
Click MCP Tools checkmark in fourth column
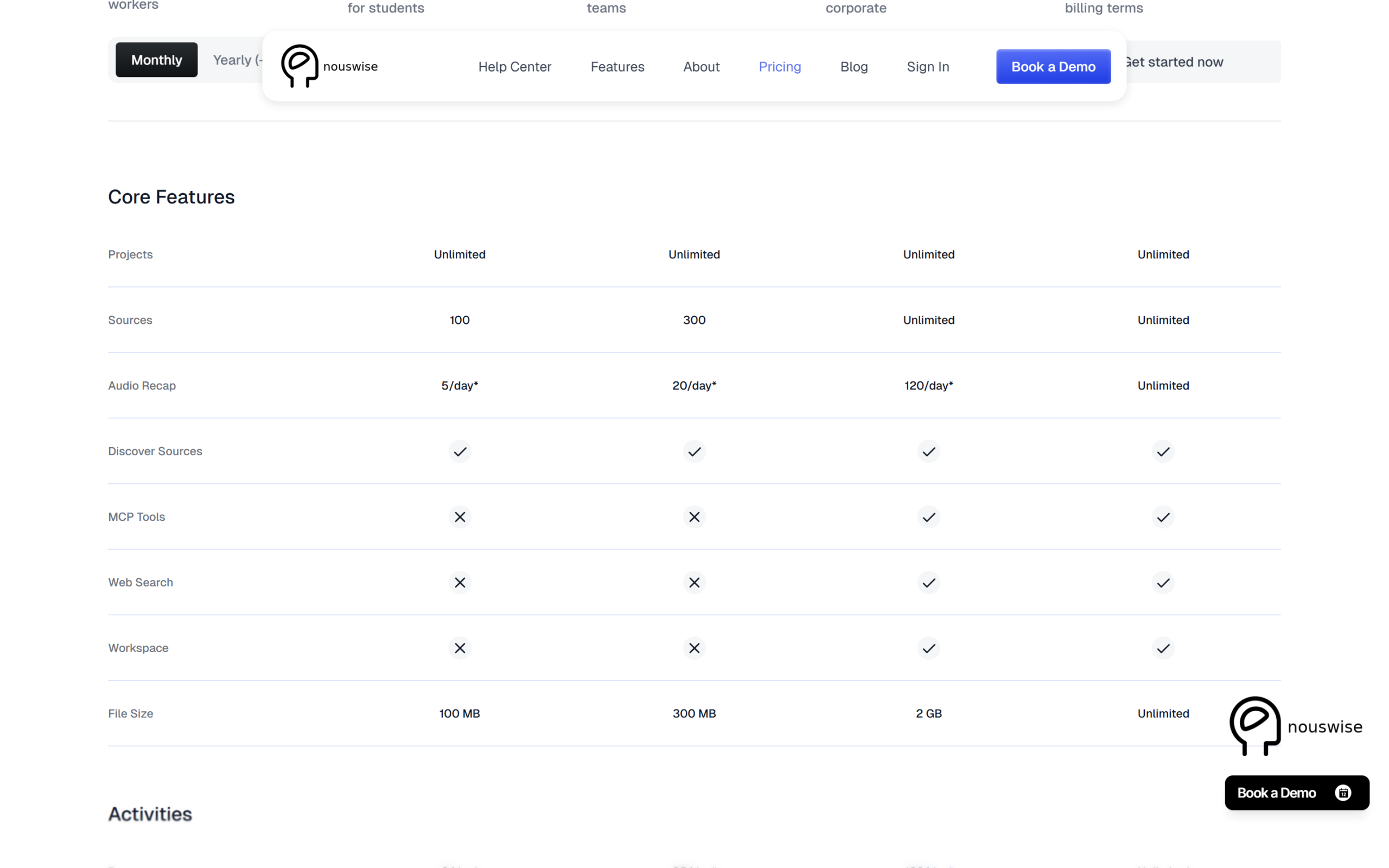(1163, 516)
